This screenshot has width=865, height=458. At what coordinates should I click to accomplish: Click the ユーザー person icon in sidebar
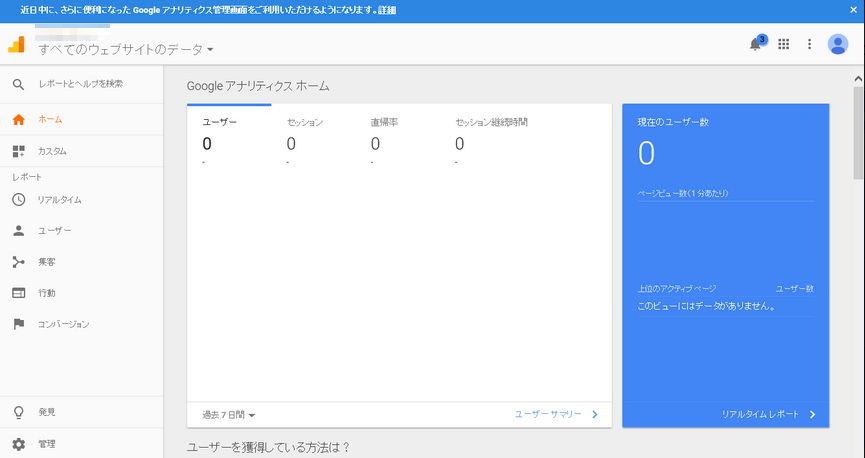[x=19, y=231]
